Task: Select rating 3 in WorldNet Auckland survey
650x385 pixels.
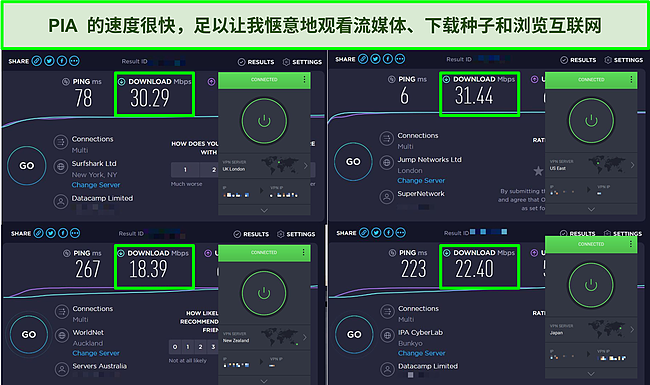Action: 213,347
